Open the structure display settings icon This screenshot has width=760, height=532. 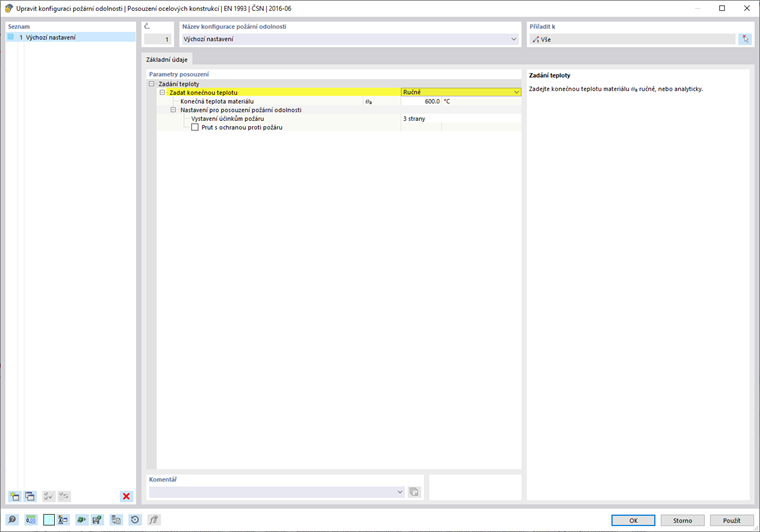63,520
